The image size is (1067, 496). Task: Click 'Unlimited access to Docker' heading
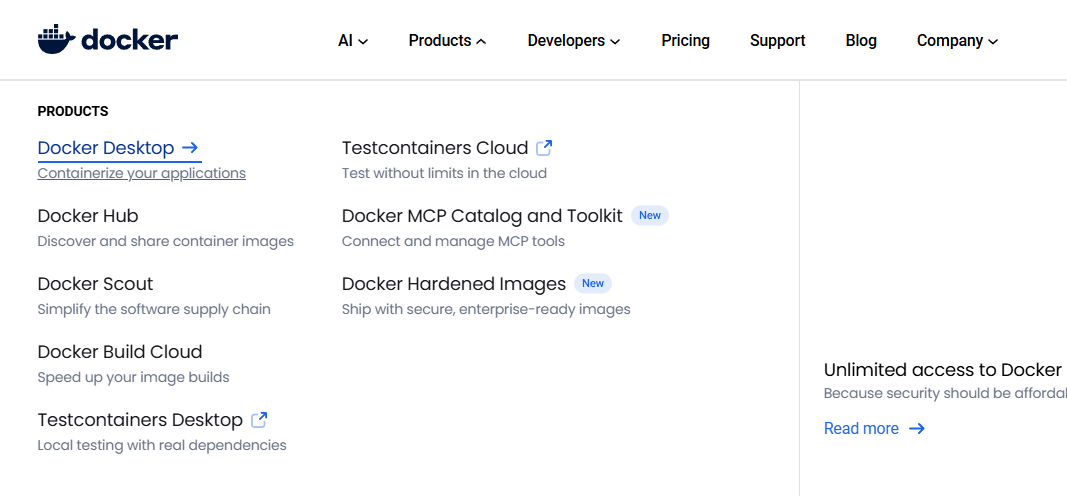945,369
